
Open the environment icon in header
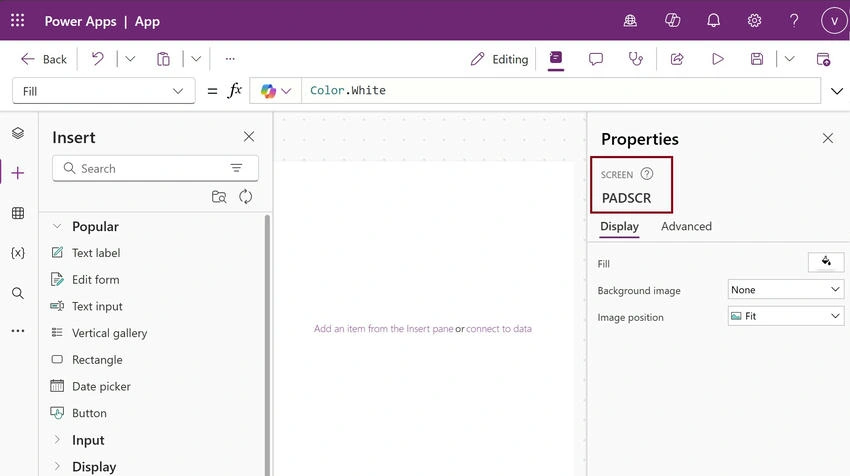click(x=630, y=21)
